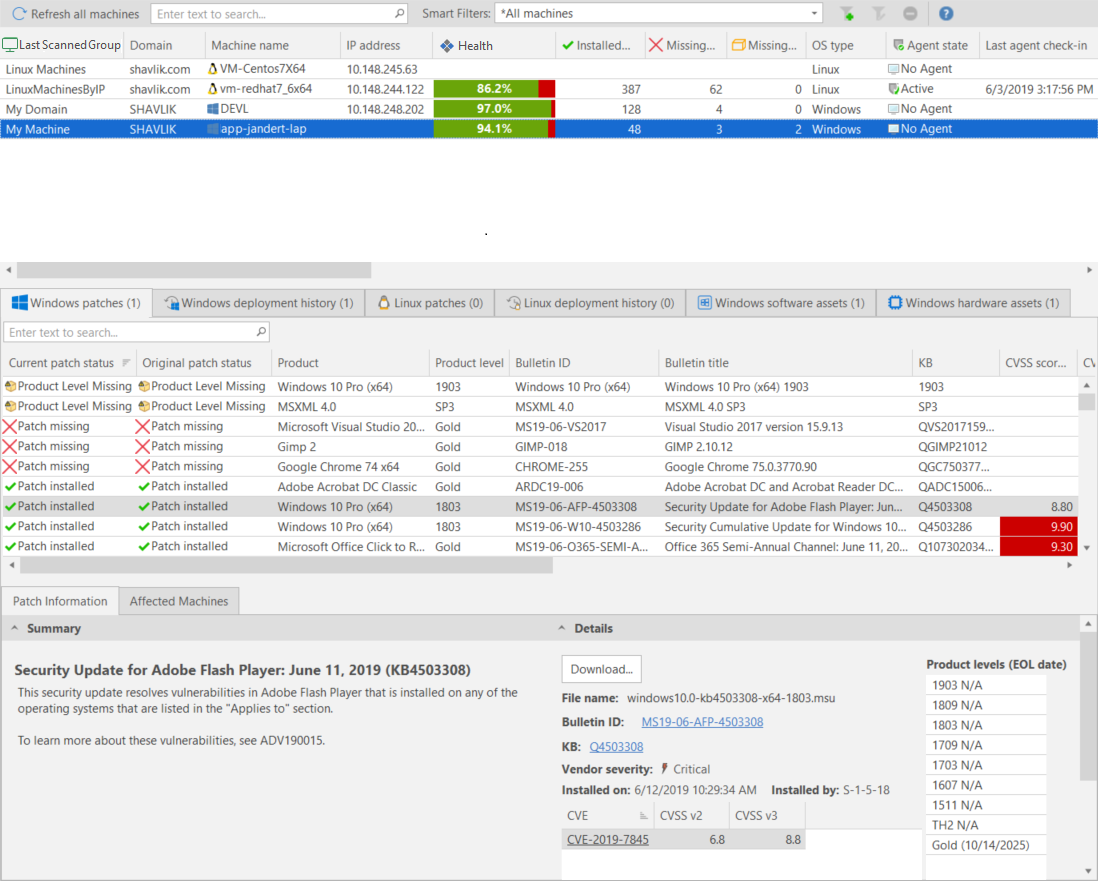
Task: Open CVE-2019-7845 link
Action: [608, 840]
